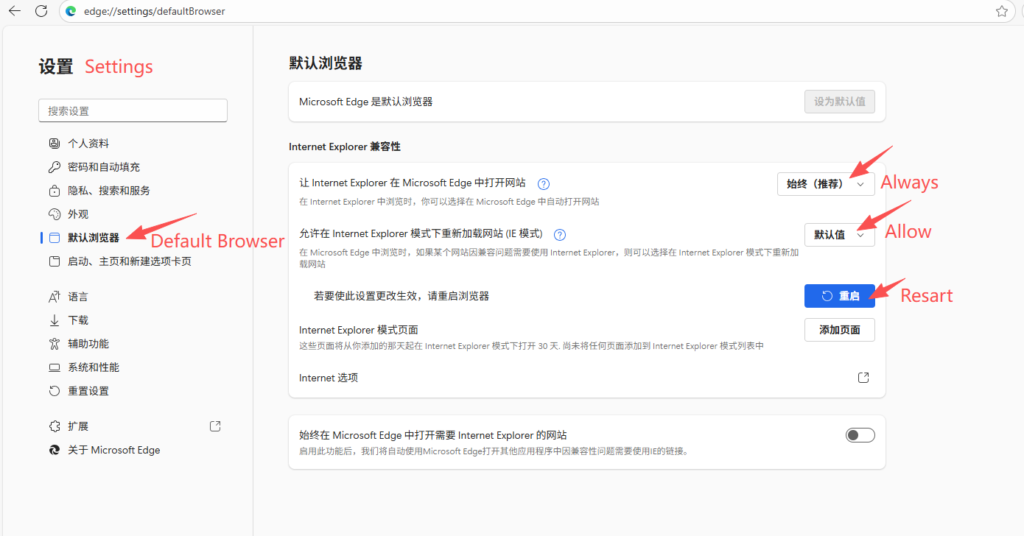Click the Internet Explorer 模式页面 label
The width and height of the screenshot is (1024, 536).
(359, 330)
